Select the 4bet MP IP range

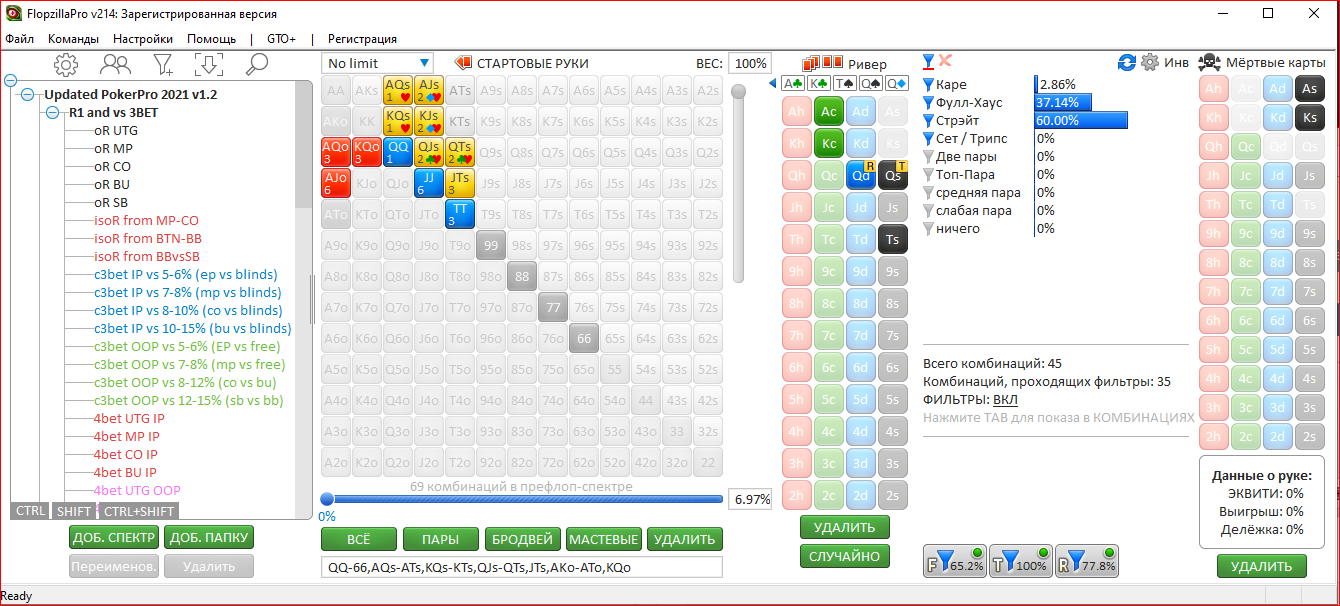click(125, 436)
